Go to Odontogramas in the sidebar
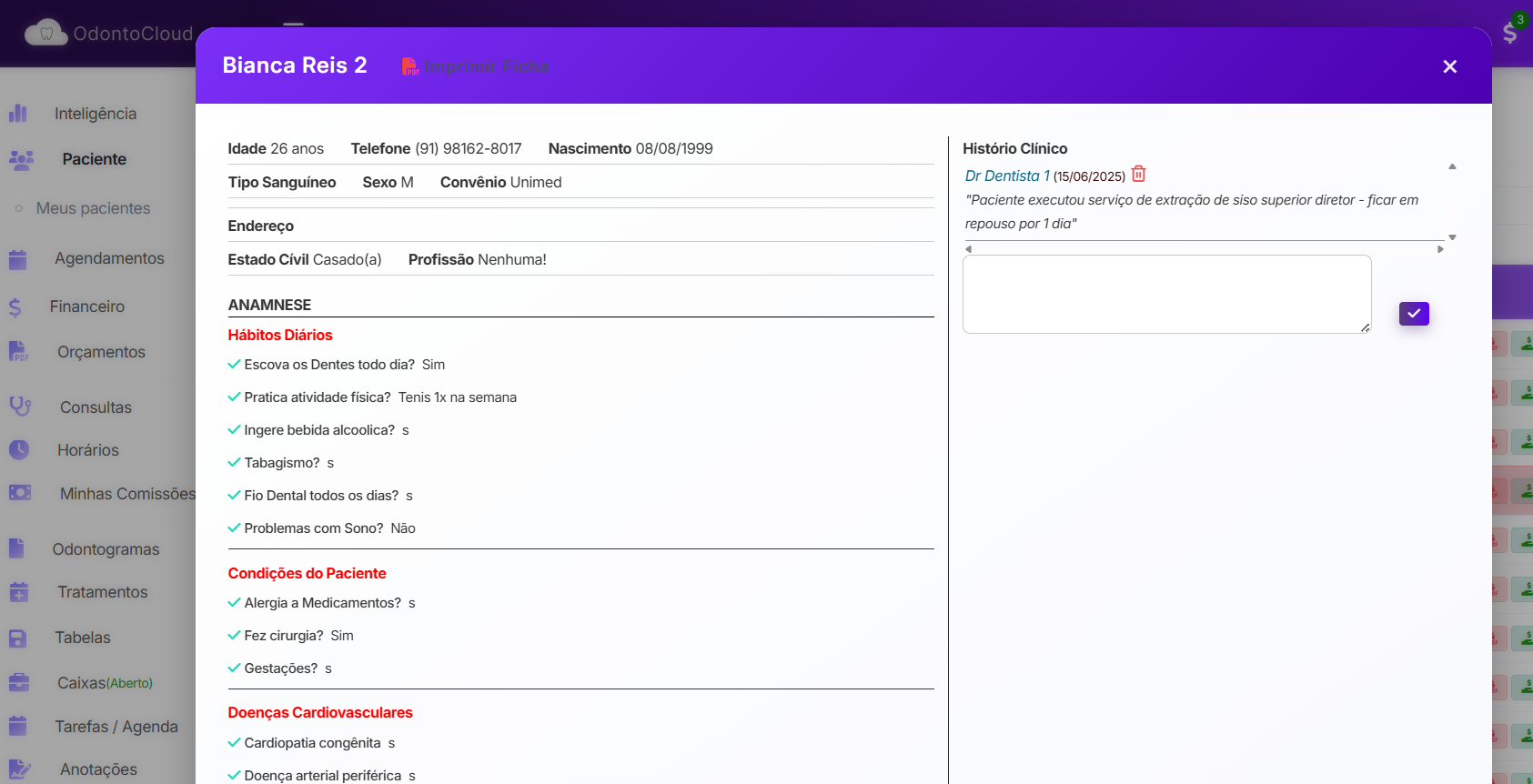The width and height of the screenshot is (1533, 784). click(106, 549)
